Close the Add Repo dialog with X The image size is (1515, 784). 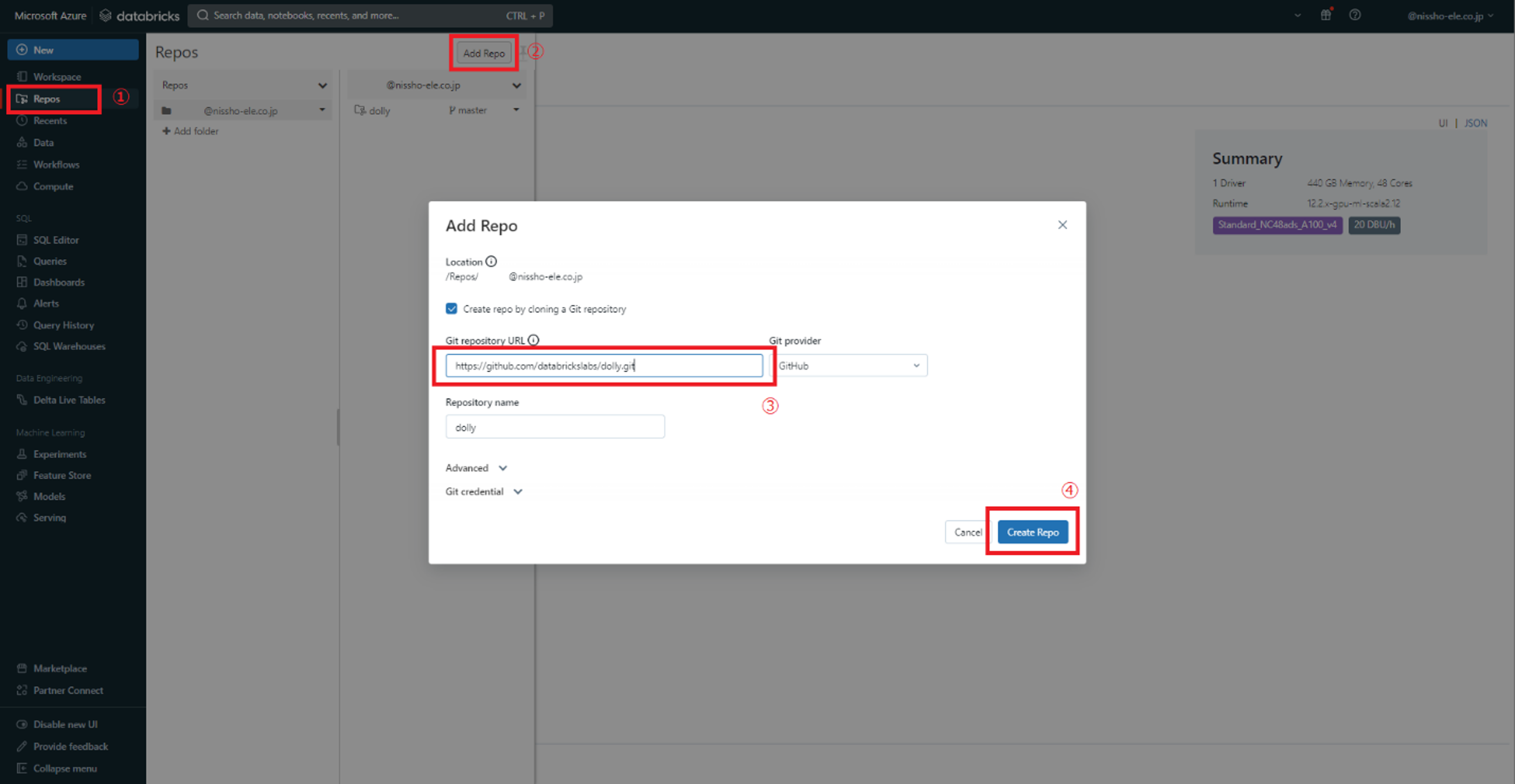tap(1062, 225)
